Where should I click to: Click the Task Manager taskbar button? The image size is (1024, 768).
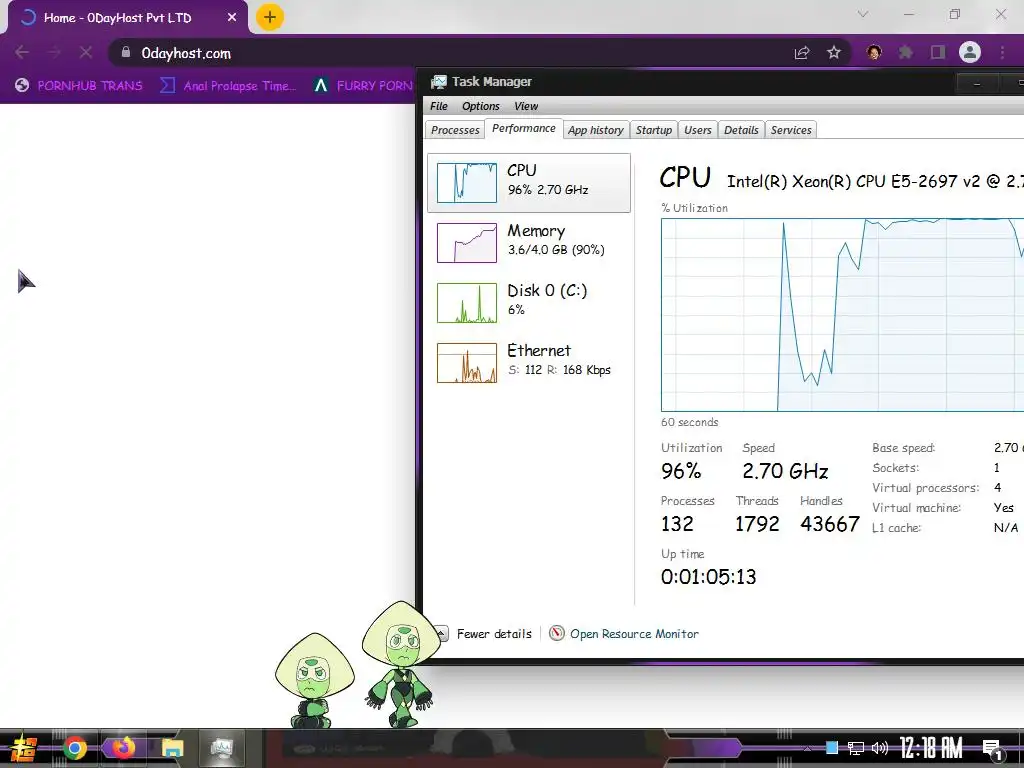(x=222, y=748)
